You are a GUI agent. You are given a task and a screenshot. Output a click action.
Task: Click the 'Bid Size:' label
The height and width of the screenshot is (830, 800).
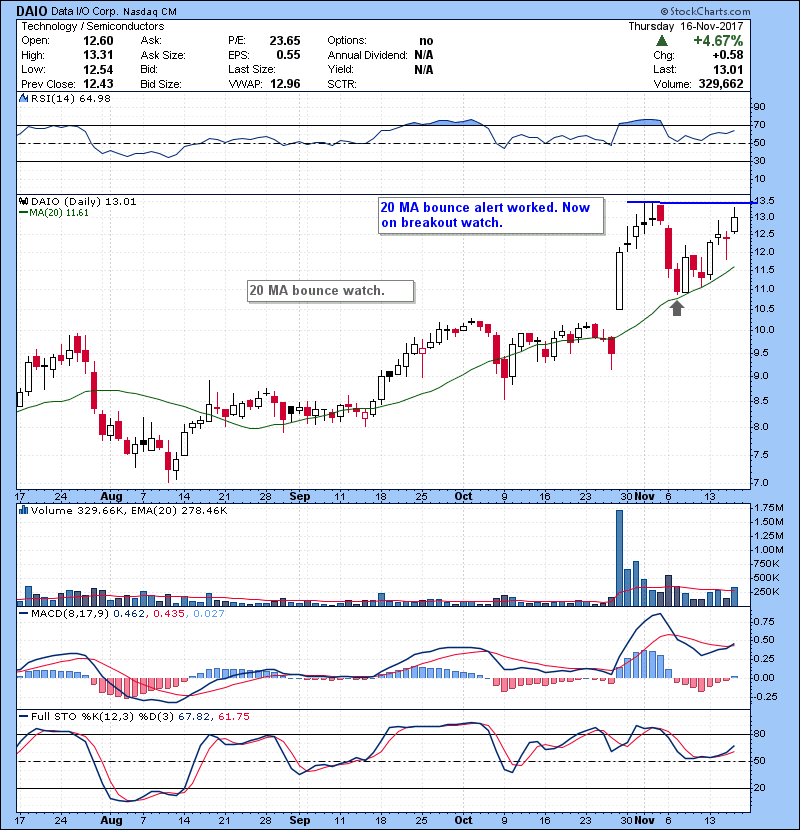161,84
